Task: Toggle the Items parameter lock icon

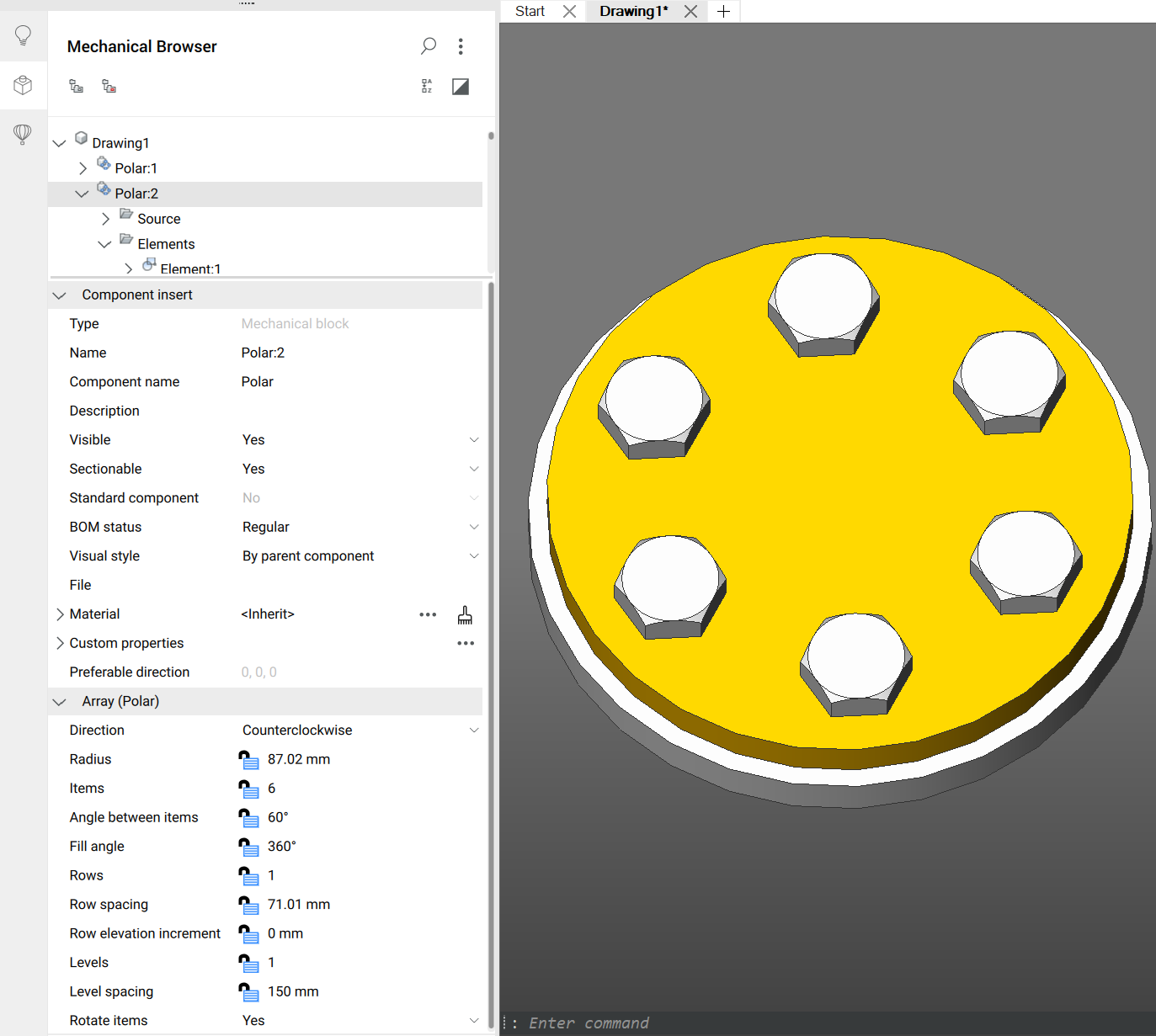Action: (x=248, y=789)
